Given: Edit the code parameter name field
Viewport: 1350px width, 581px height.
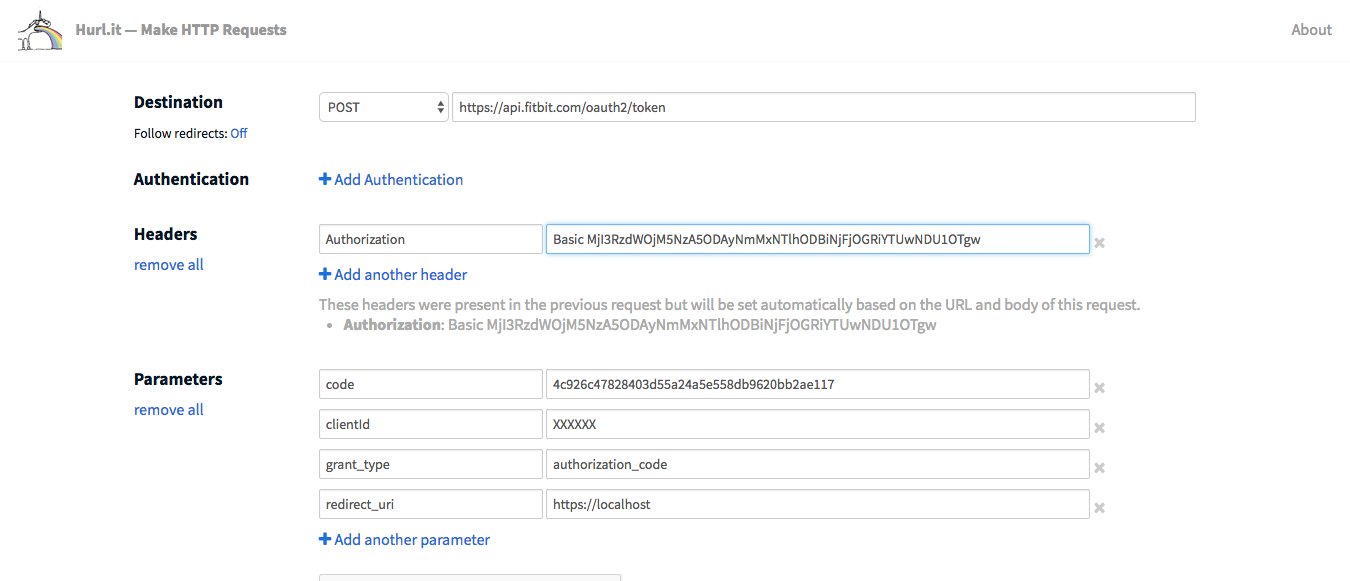Looking at the screenshot, I should tap(431, 384).
